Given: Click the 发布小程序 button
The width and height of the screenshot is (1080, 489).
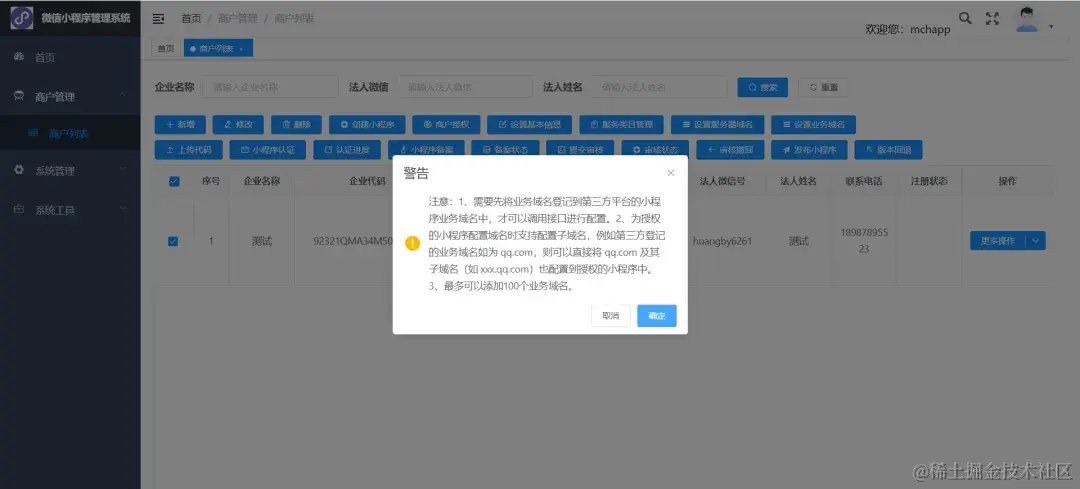Looking at the screenshot, I should (809, 149).
